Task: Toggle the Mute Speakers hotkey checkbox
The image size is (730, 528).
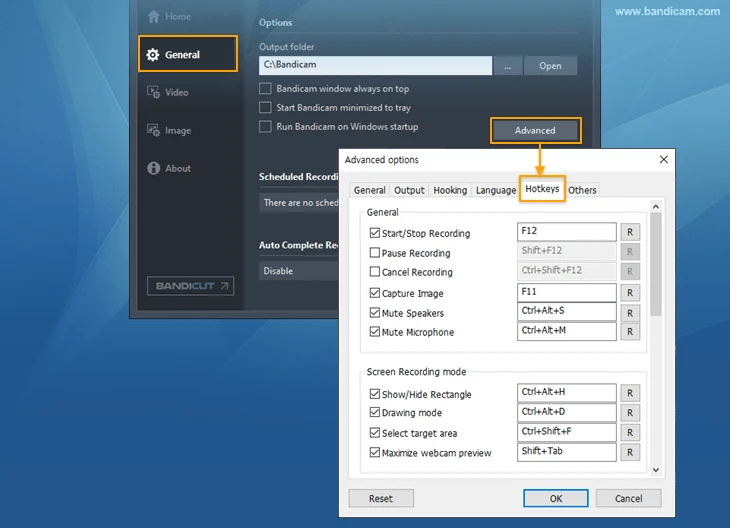Action: point(375,312)
